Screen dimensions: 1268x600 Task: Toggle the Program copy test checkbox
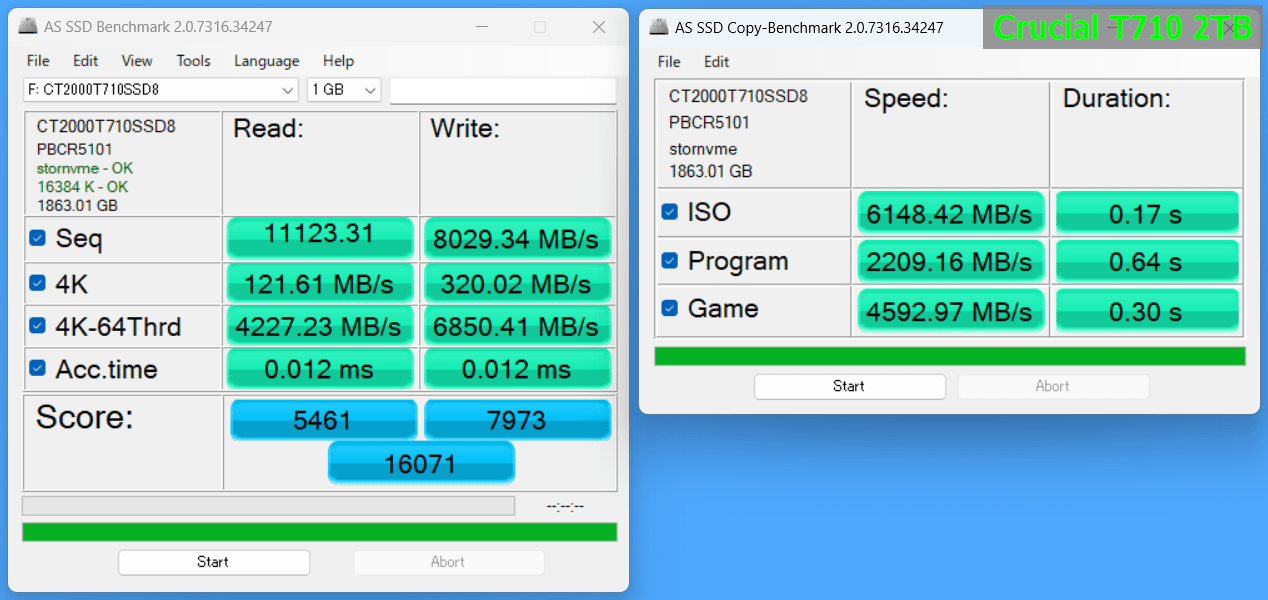tap(670, 261)
